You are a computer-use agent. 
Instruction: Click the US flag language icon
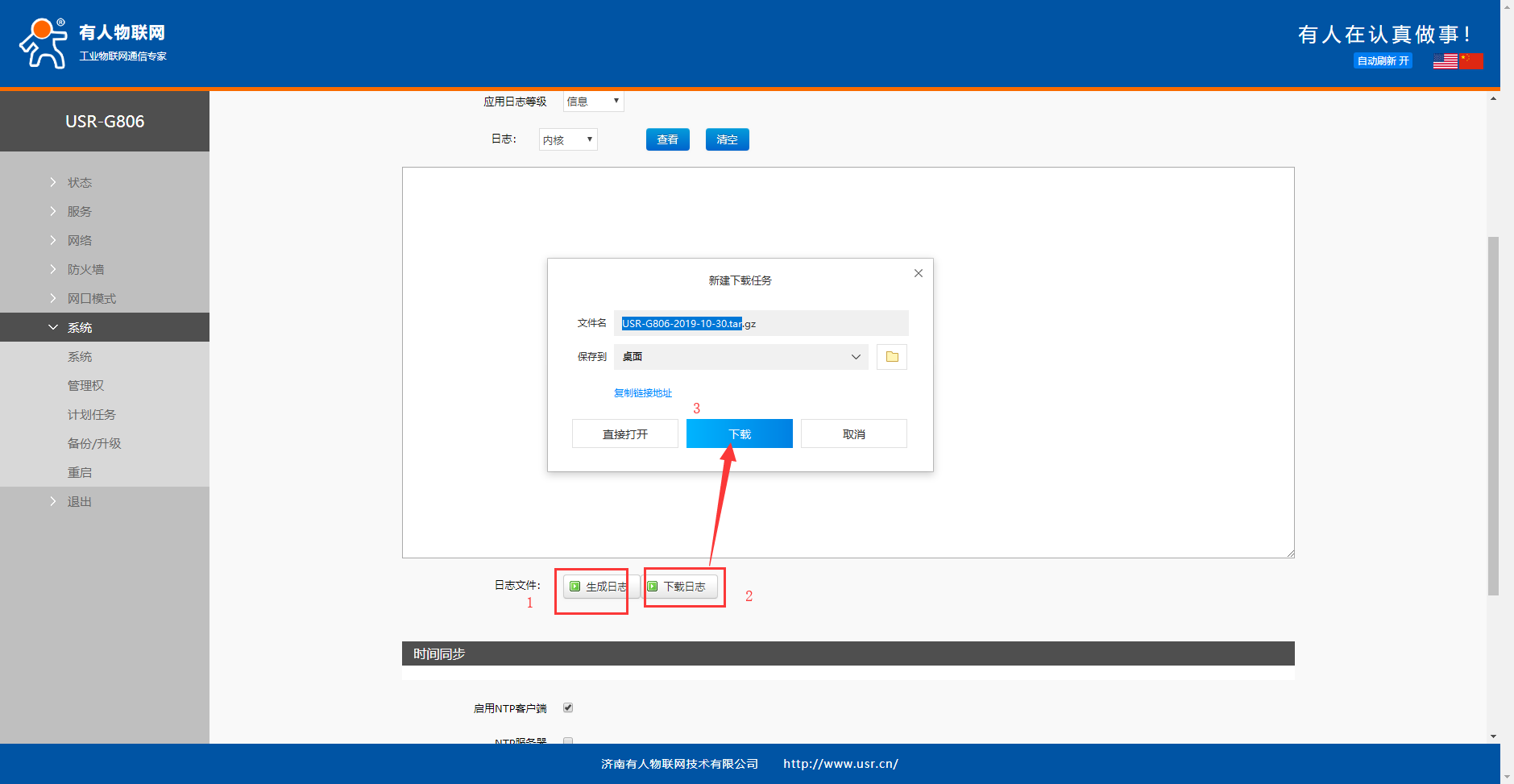1445,61
